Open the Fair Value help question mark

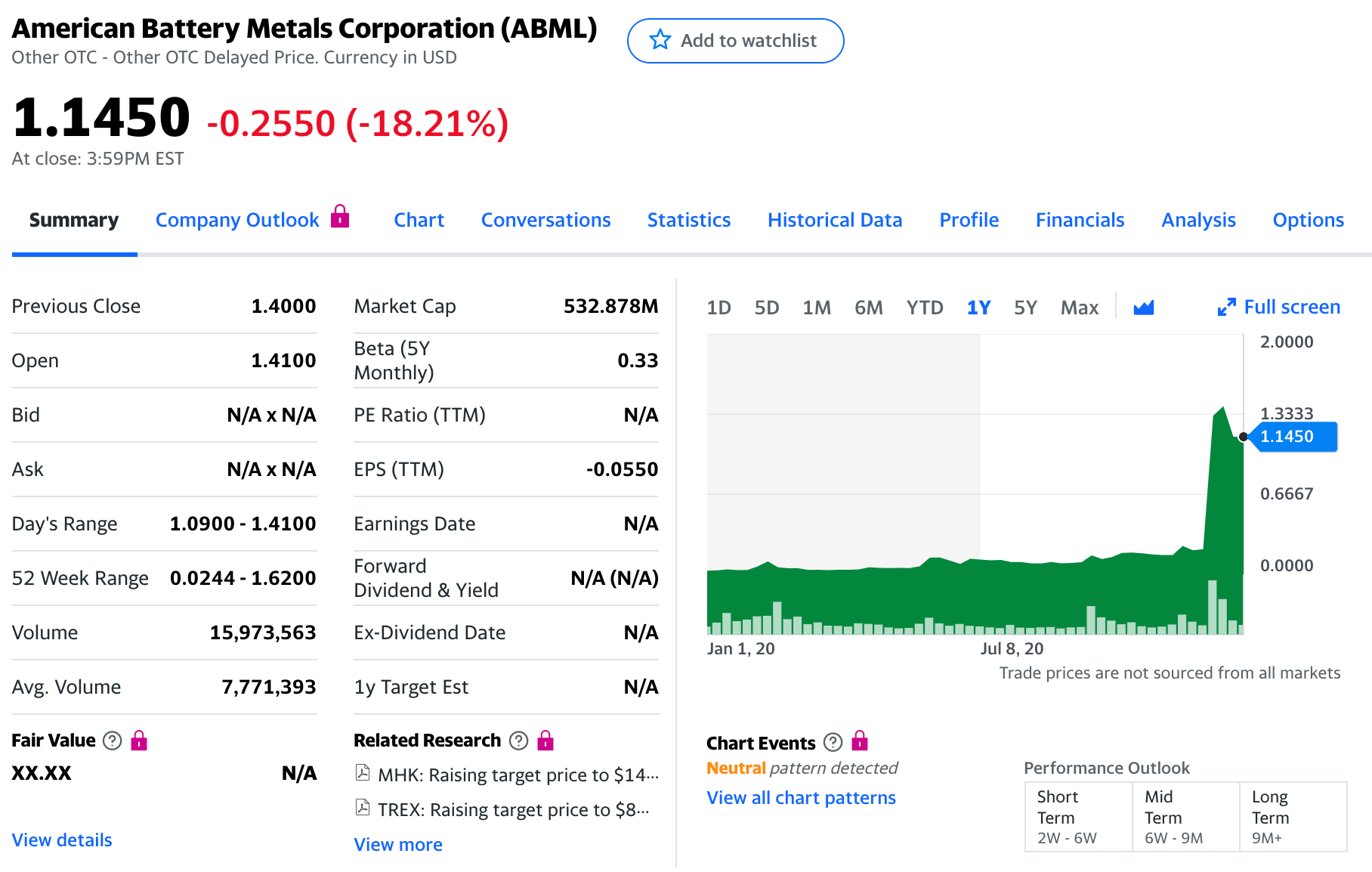112,741
